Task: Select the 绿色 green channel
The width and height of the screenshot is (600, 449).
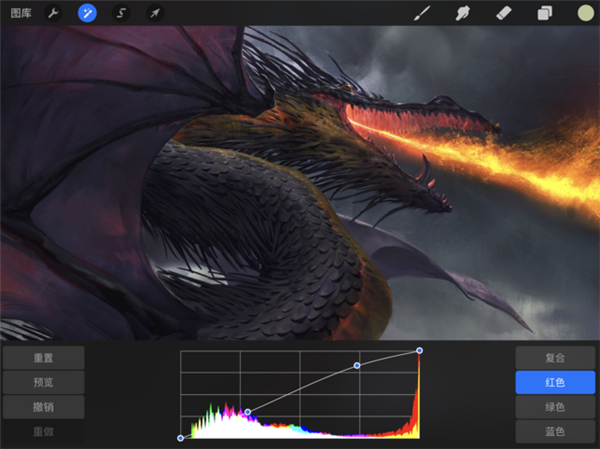Action: pyautogui.click(x=555, y=408)
